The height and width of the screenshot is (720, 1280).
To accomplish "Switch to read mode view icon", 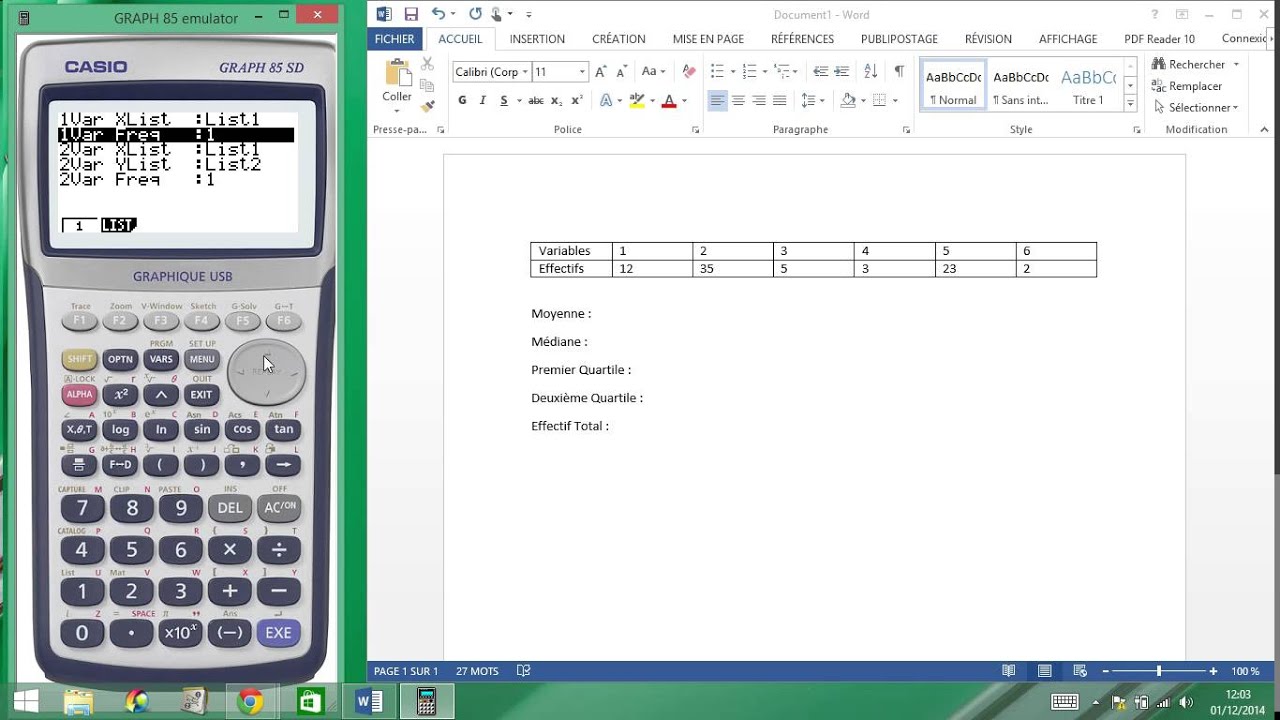I will [x=1009, y=671].
